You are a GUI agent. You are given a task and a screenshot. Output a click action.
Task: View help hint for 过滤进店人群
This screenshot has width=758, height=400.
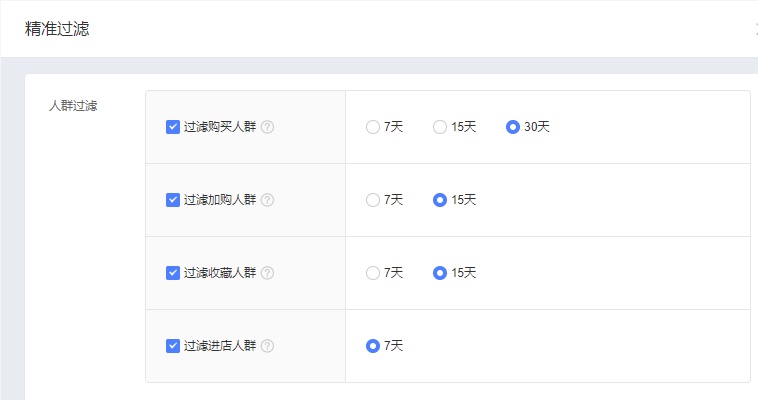pos(267,346)
